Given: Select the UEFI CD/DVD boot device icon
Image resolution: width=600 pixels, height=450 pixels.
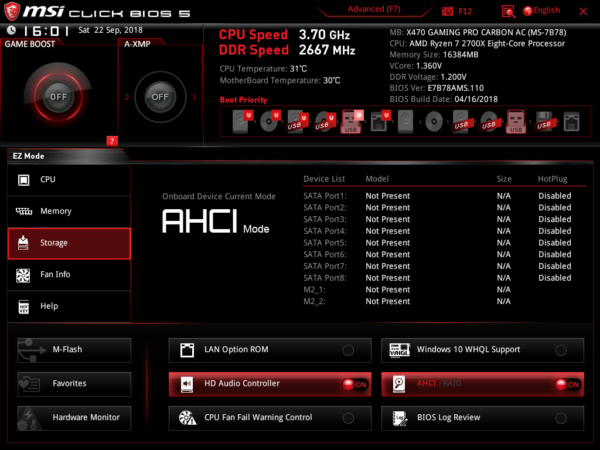Looking at the screenshot, I should coord(270,121).
